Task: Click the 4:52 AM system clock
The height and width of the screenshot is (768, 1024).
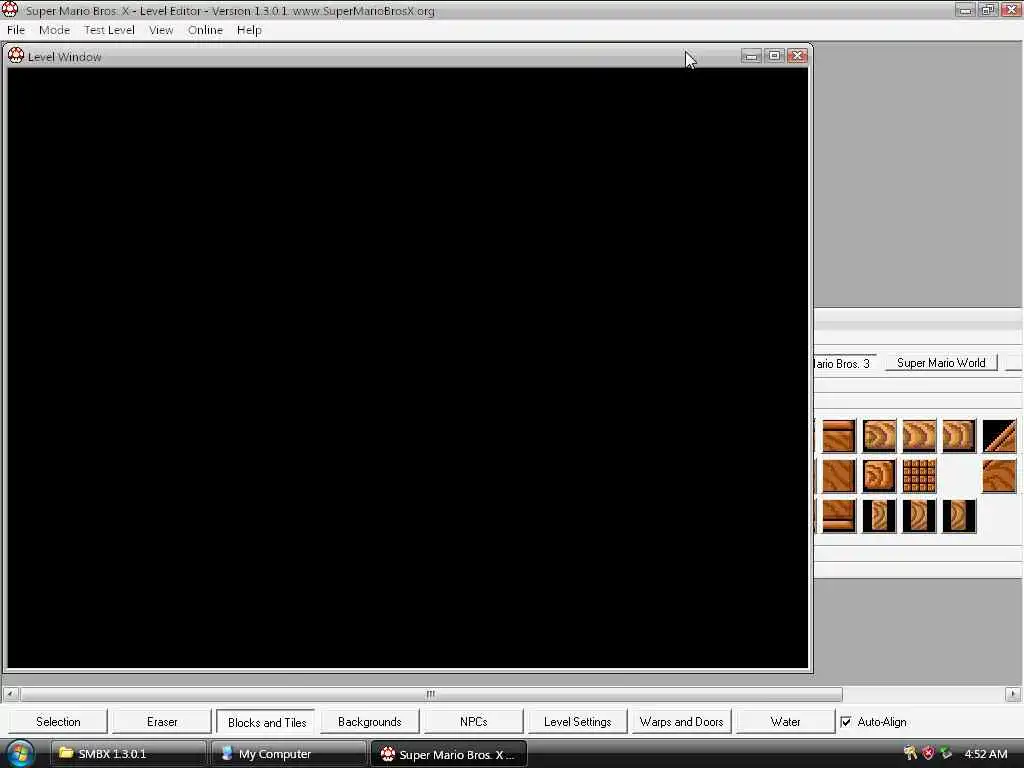Action: pos(985,754)
